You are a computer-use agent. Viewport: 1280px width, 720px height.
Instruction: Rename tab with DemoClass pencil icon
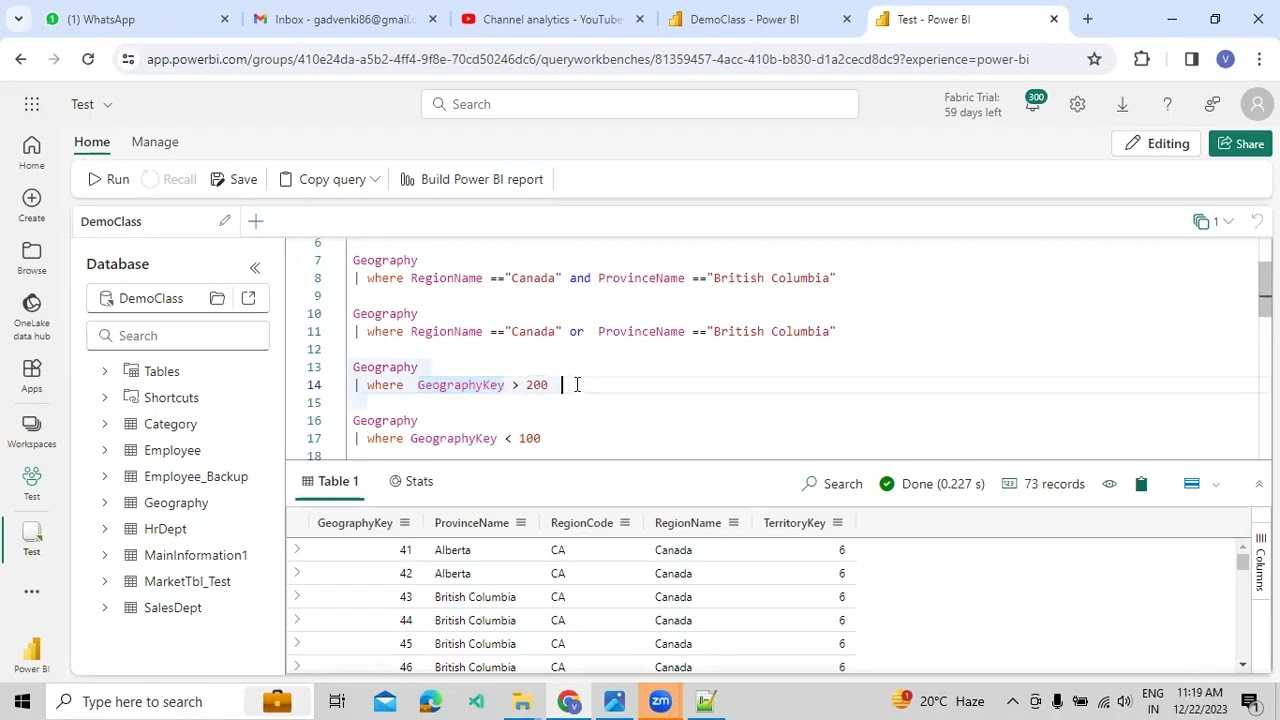(225, 221)
